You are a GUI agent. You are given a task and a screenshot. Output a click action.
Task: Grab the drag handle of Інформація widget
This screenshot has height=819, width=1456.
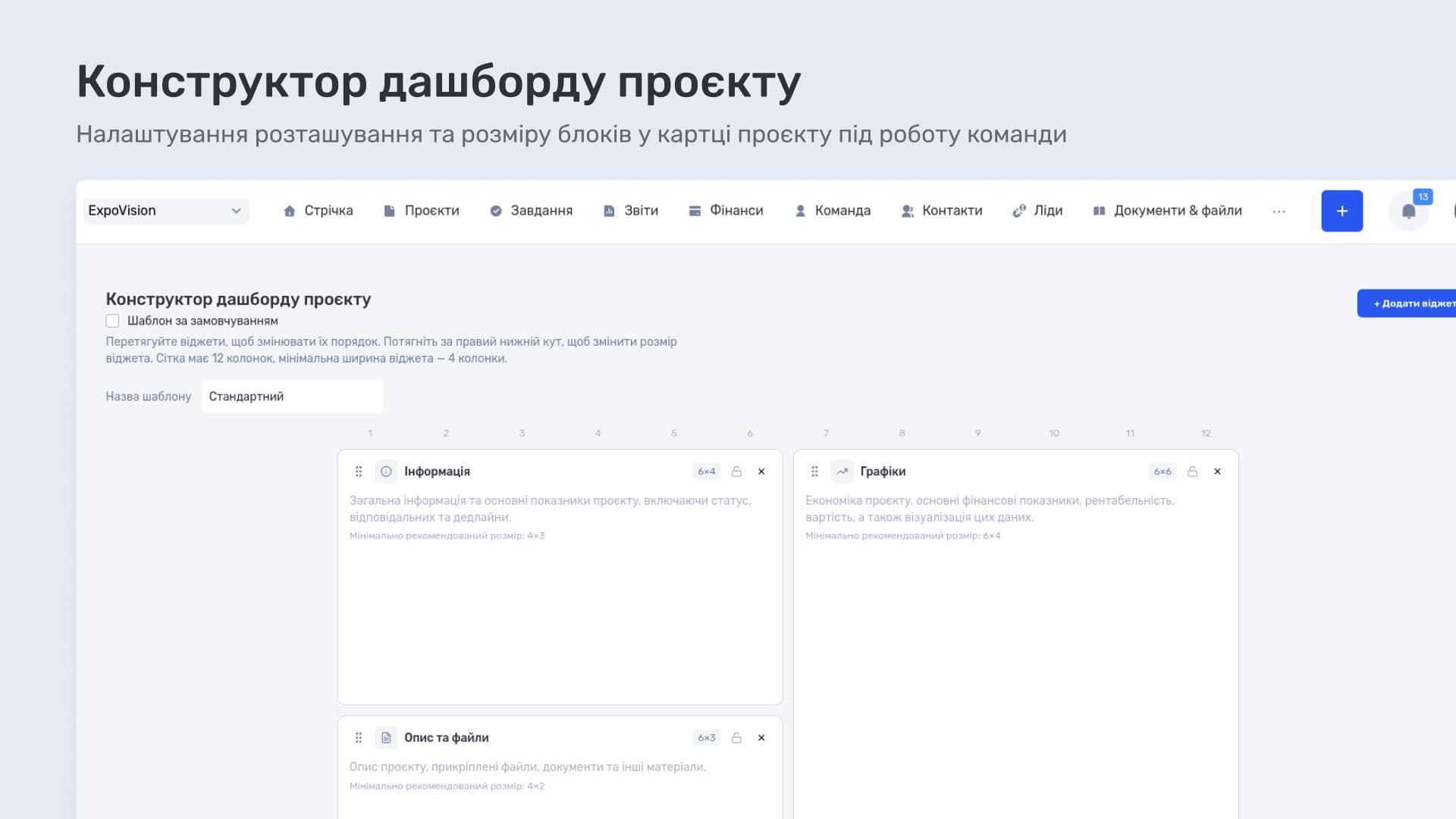click(x=359, y=472)
